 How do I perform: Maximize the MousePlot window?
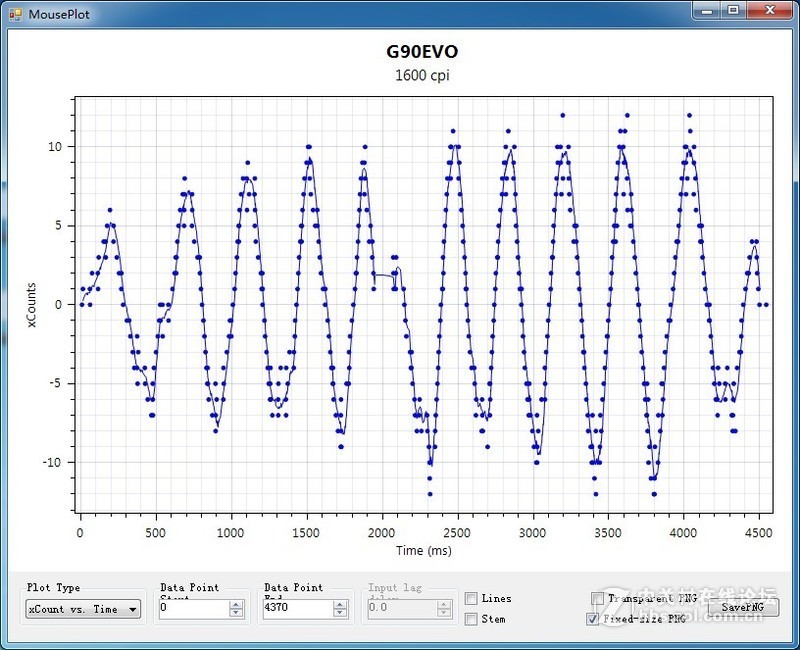(734, 10)
